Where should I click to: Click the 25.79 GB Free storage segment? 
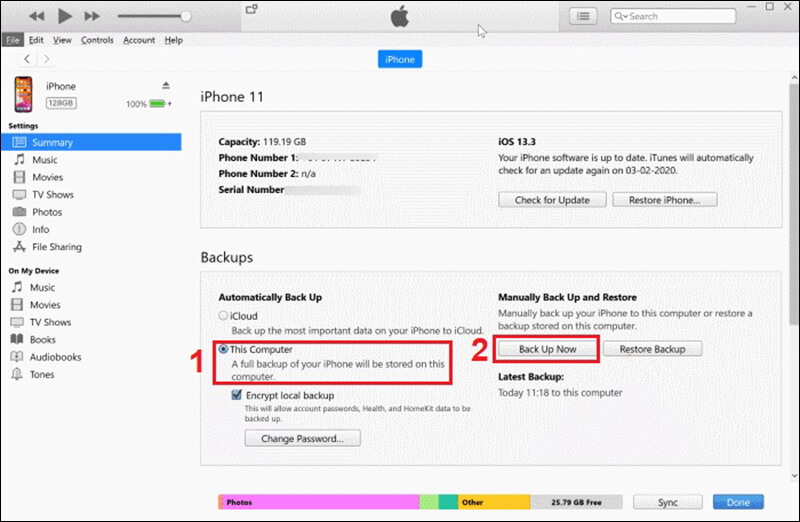576,502
